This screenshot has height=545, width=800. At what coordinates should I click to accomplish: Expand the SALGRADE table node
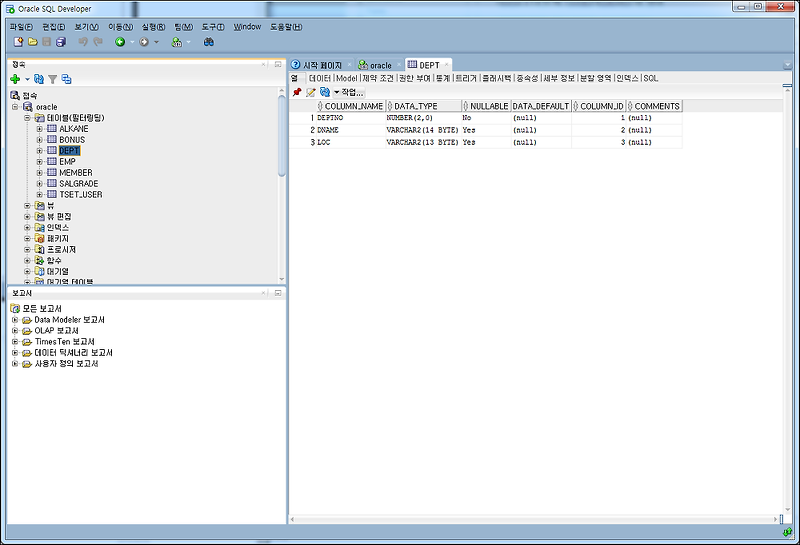(x=39, y=184)
